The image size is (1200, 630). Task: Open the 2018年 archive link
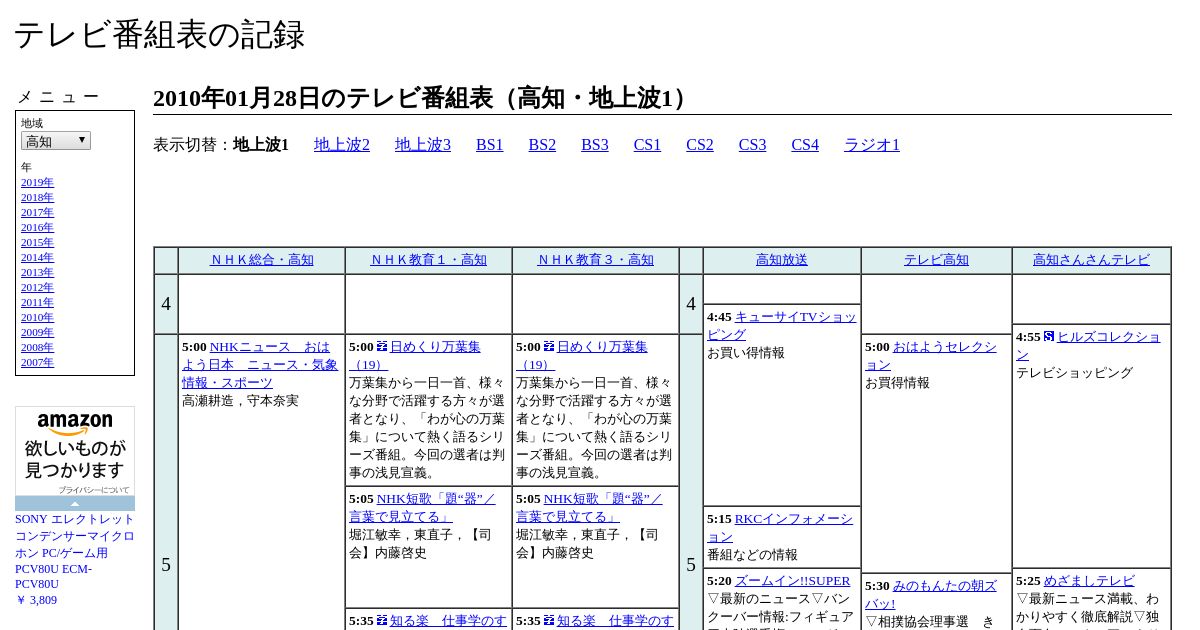pyautogui.click(x=37, y=197)
